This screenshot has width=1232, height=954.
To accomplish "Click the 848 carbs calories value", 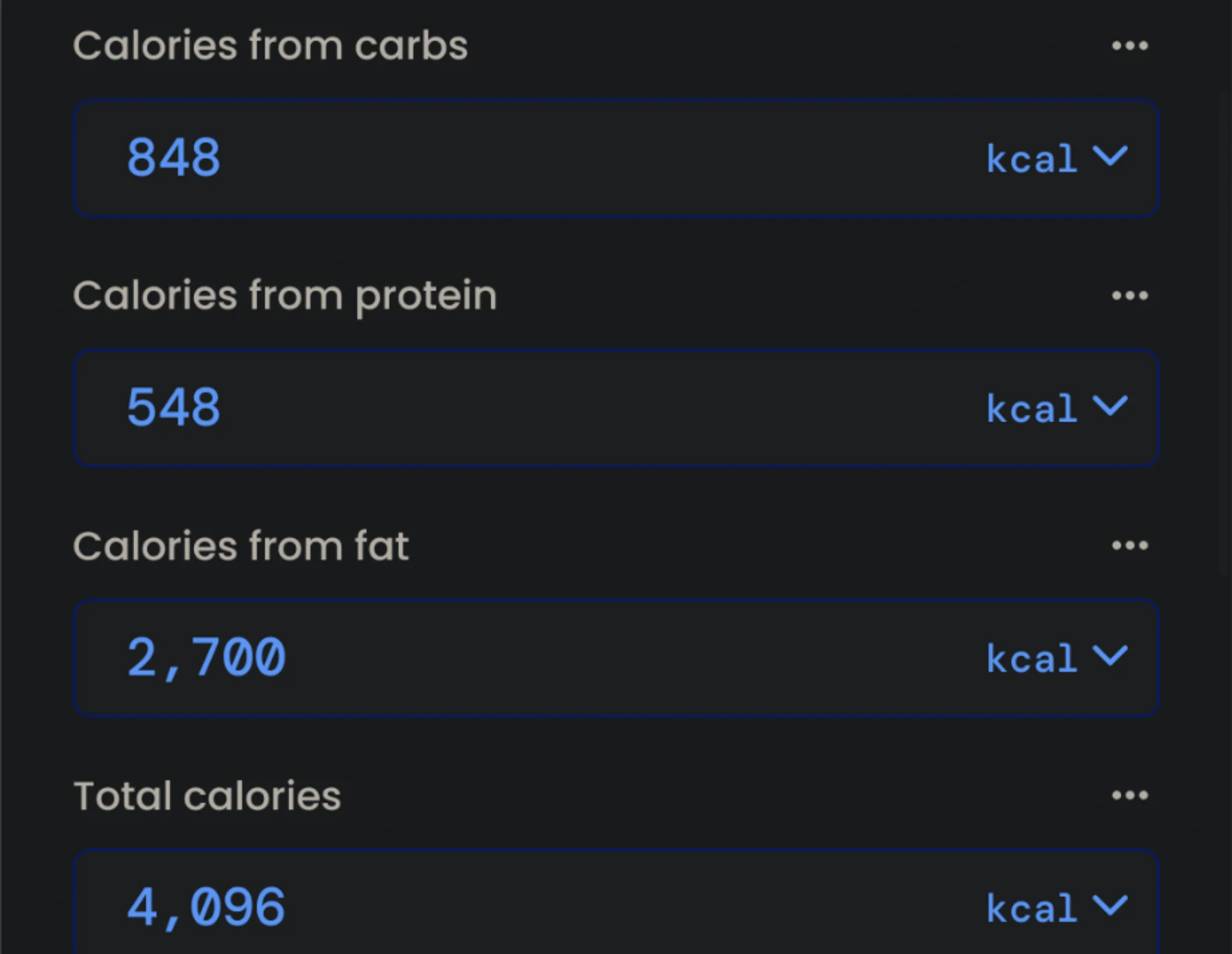I will [174, 158].
